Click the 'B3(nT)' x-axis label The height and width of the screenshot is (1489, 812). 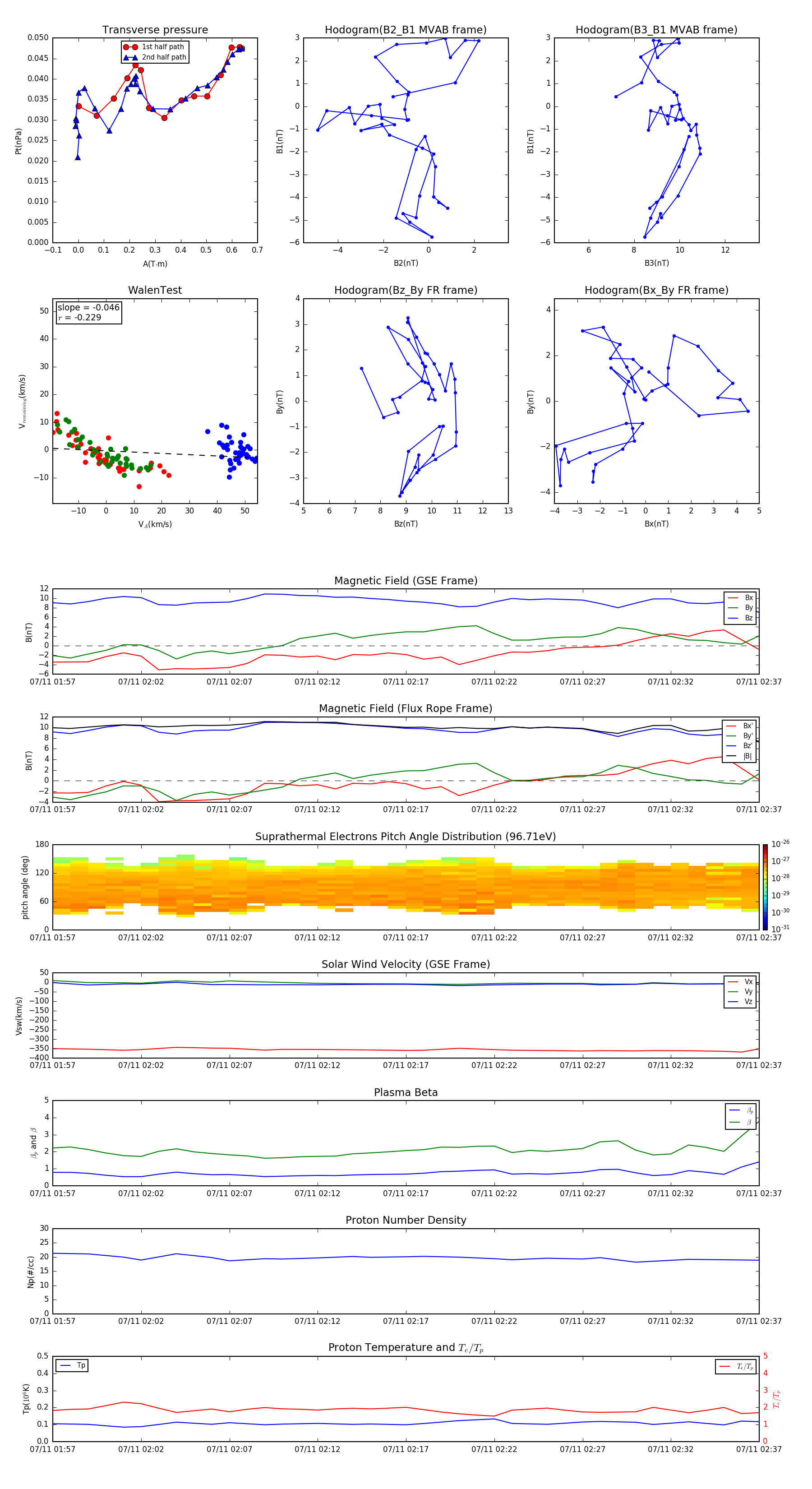click(x=656, y=263)
